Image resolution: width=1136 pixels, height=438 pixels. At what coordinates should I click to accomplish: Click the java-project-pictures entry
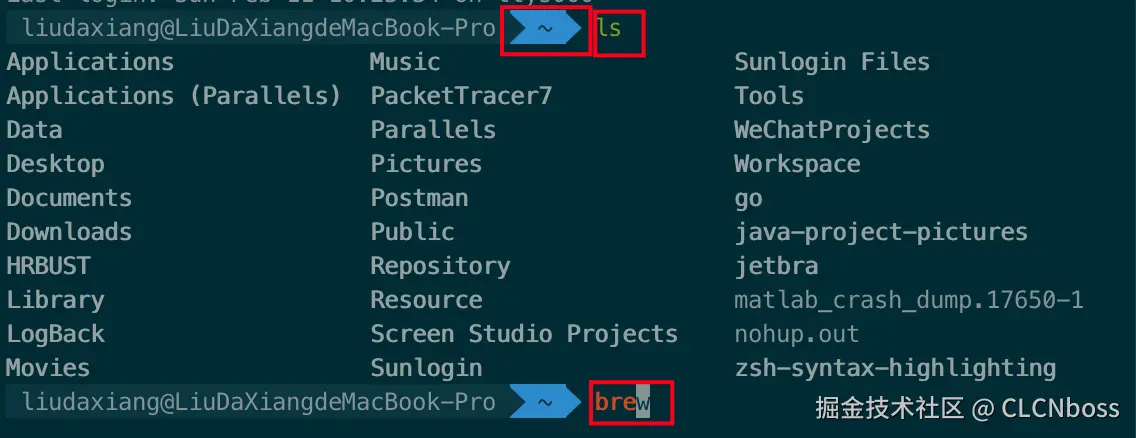click(881, 232)
